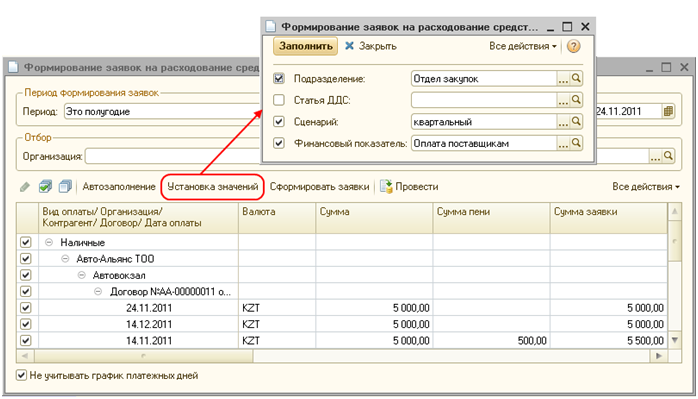698x399 pixels.
Task: Click the horizontal scrollbar right arrow
Action: (659, 356)
